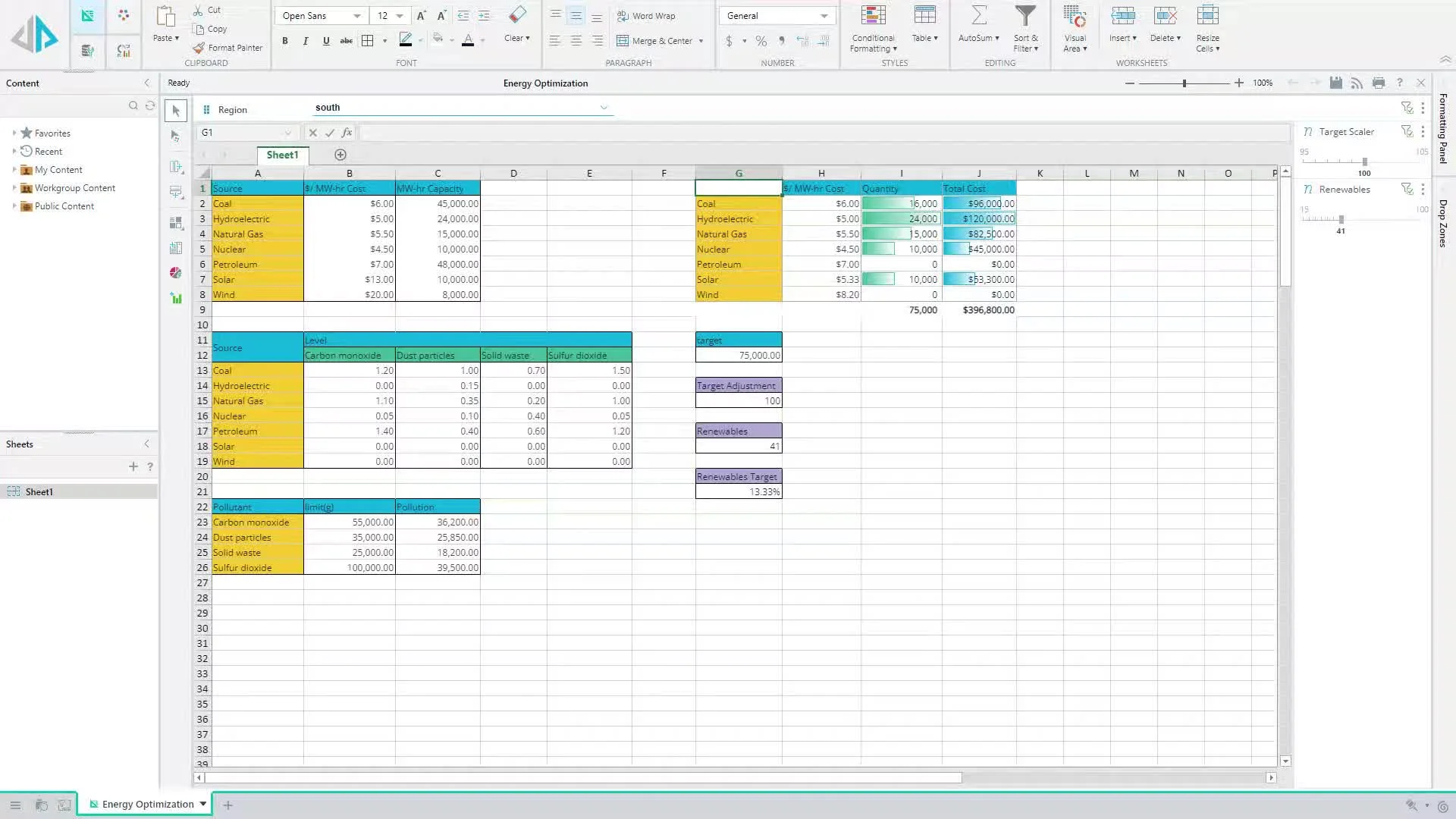Expand the Region south dropdown

(604, 108)
